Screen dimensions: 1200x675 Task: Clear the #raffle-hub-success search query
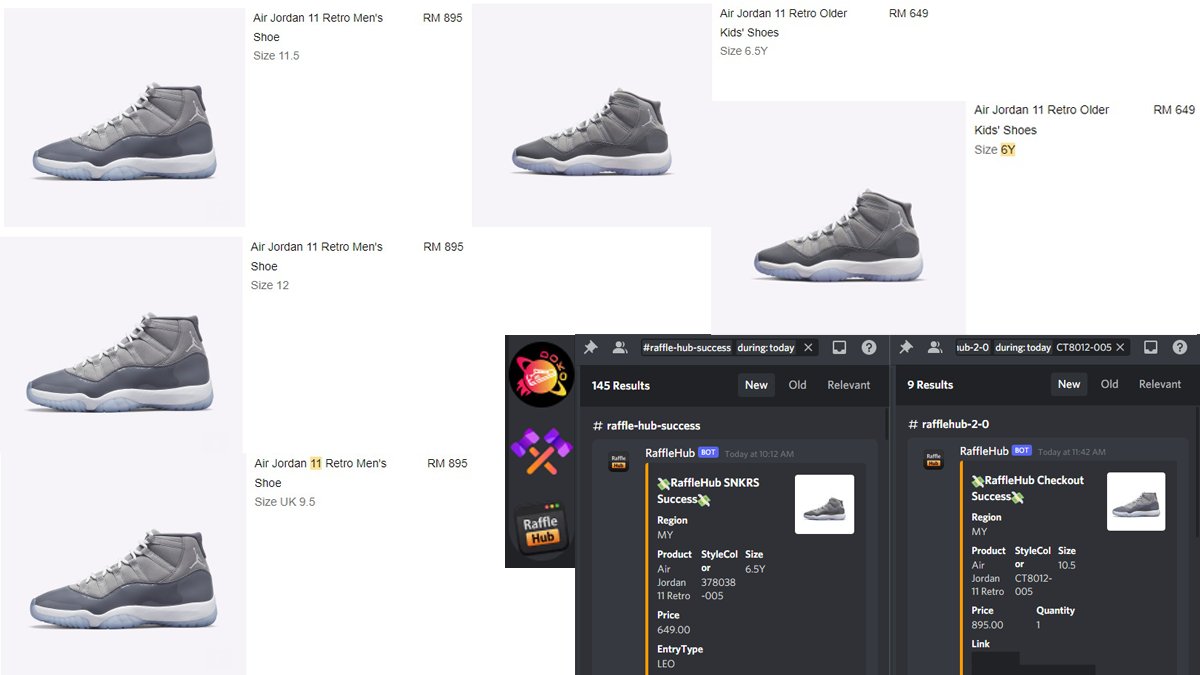coord(809,347)
